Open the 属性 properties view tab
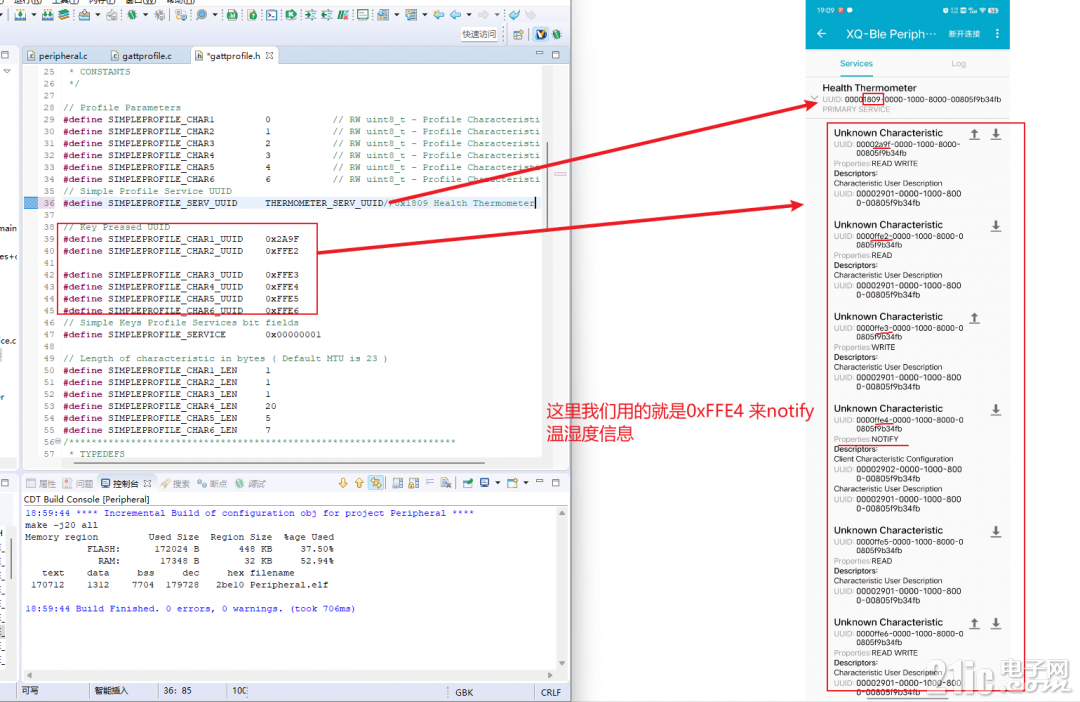The height and width of the screenshot is (702, 1080). coord(41,484)
